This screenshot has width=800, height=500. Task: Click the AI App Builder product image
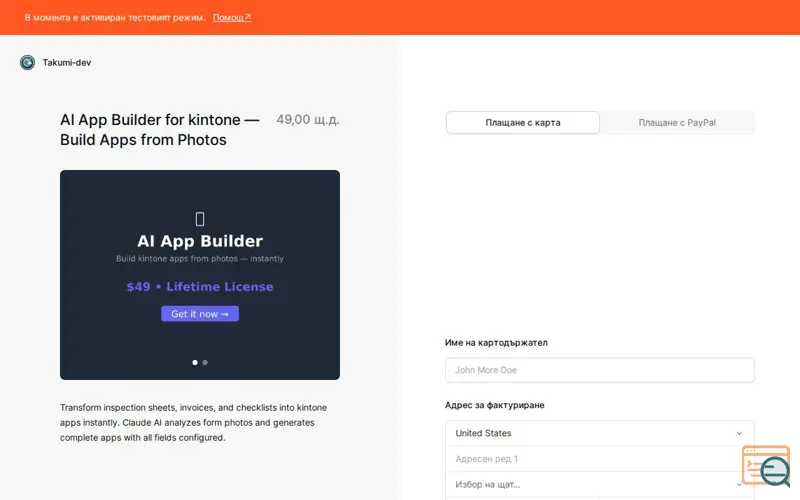(x=200, y=274)
